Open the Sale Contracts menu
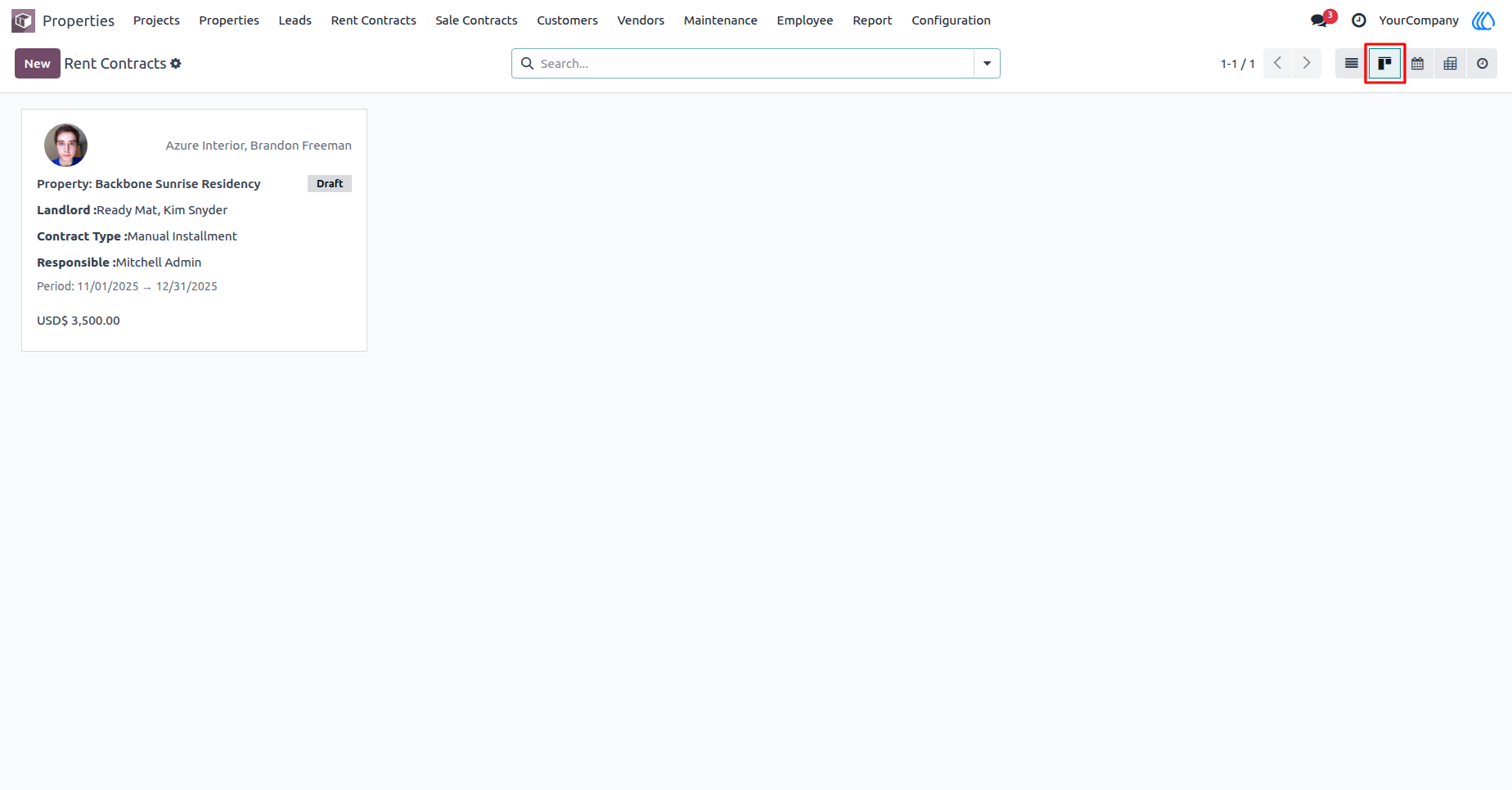This screenshot has height=790, width=1512. click(x=476, y=20)
